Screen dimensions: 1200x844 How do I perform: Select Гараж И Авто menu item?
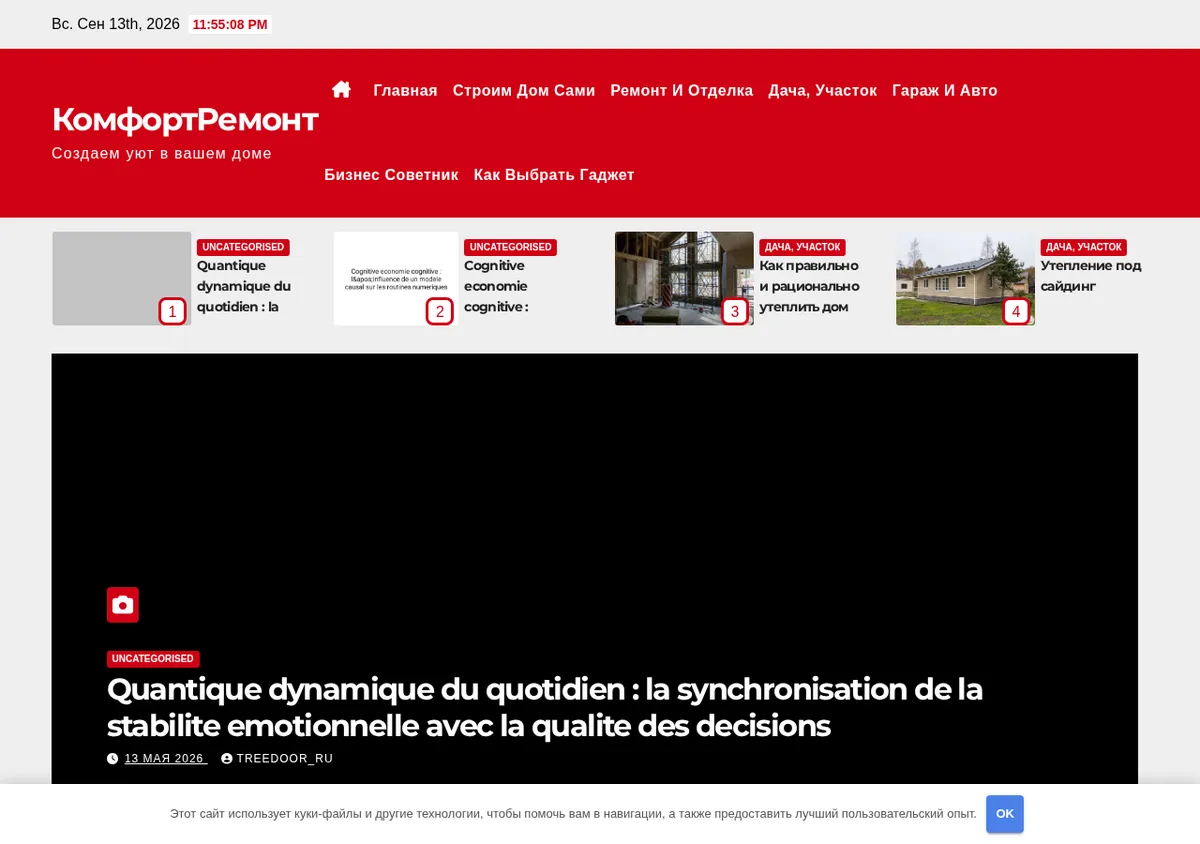(945, 91)
